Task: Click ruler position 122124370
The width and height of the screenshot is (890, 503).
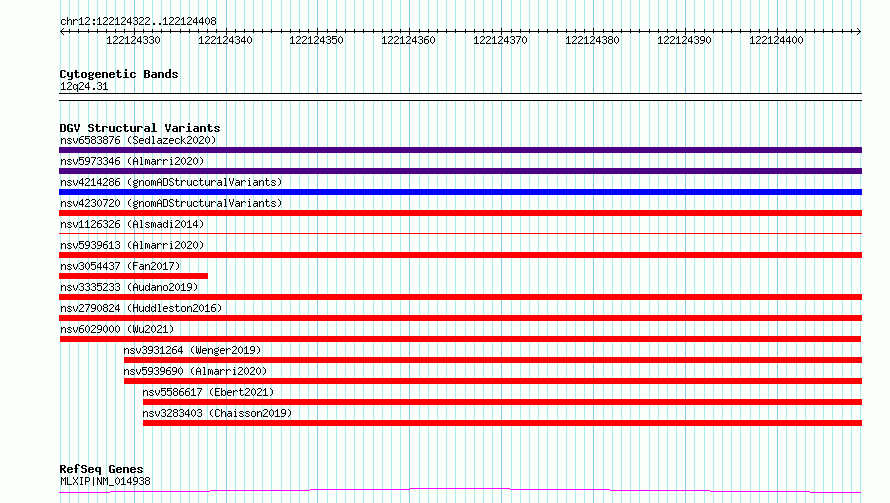Action: [501, 40]
